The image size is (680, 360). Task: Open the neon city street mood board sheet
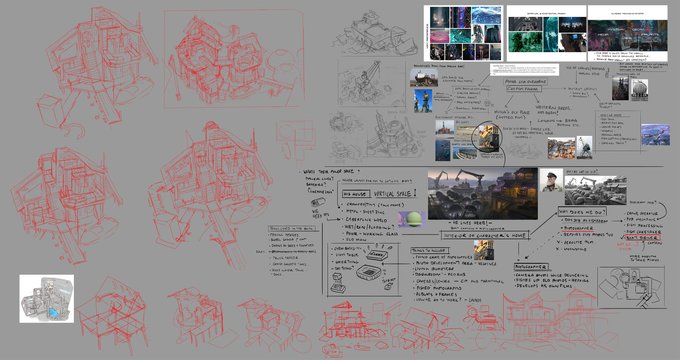pos(628,33)
